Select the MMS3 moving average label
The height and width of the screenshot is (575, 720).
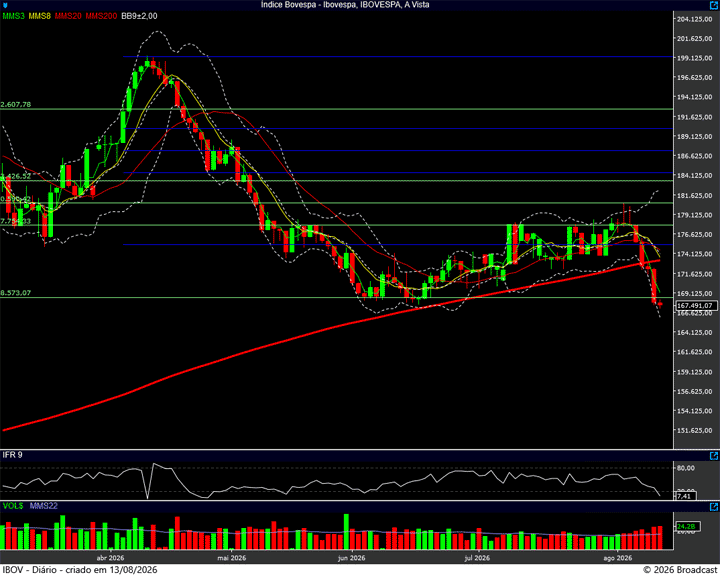pyautogui.click(x=14, y=16)
